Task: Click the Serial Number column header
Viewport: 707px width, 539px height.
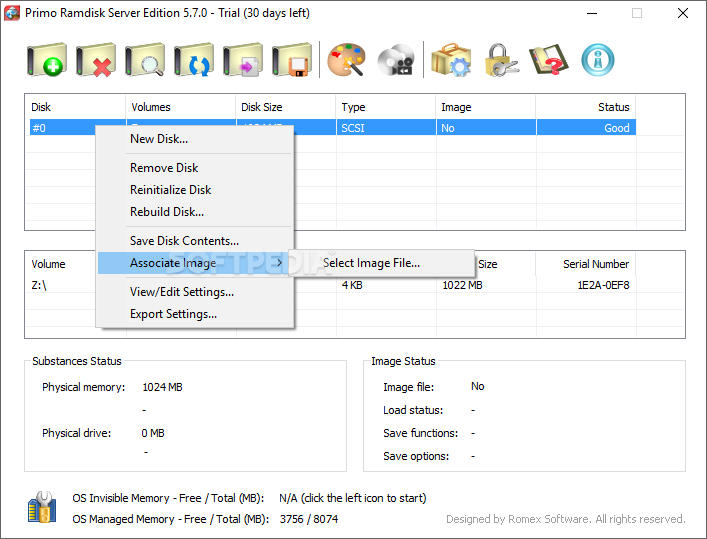Action: (x=586, y=264)
